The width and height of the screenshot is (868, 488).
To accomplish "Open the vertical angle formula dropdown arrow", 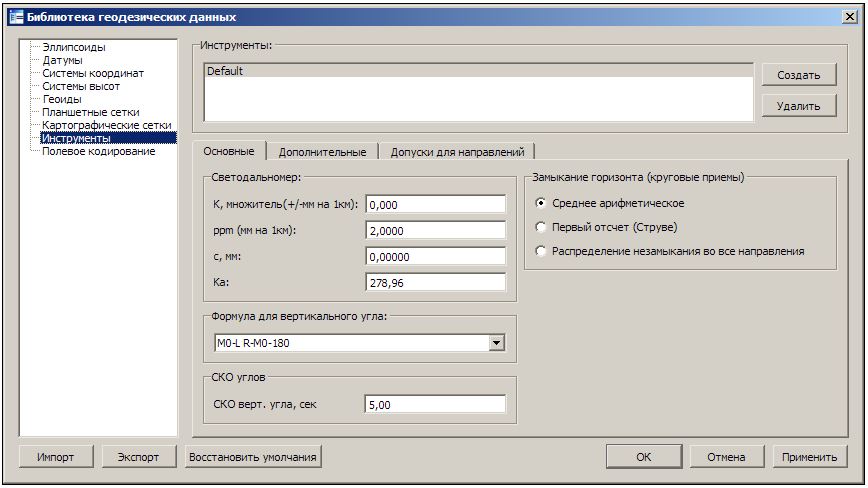I will pyautogui.click(x=497, y=343).
